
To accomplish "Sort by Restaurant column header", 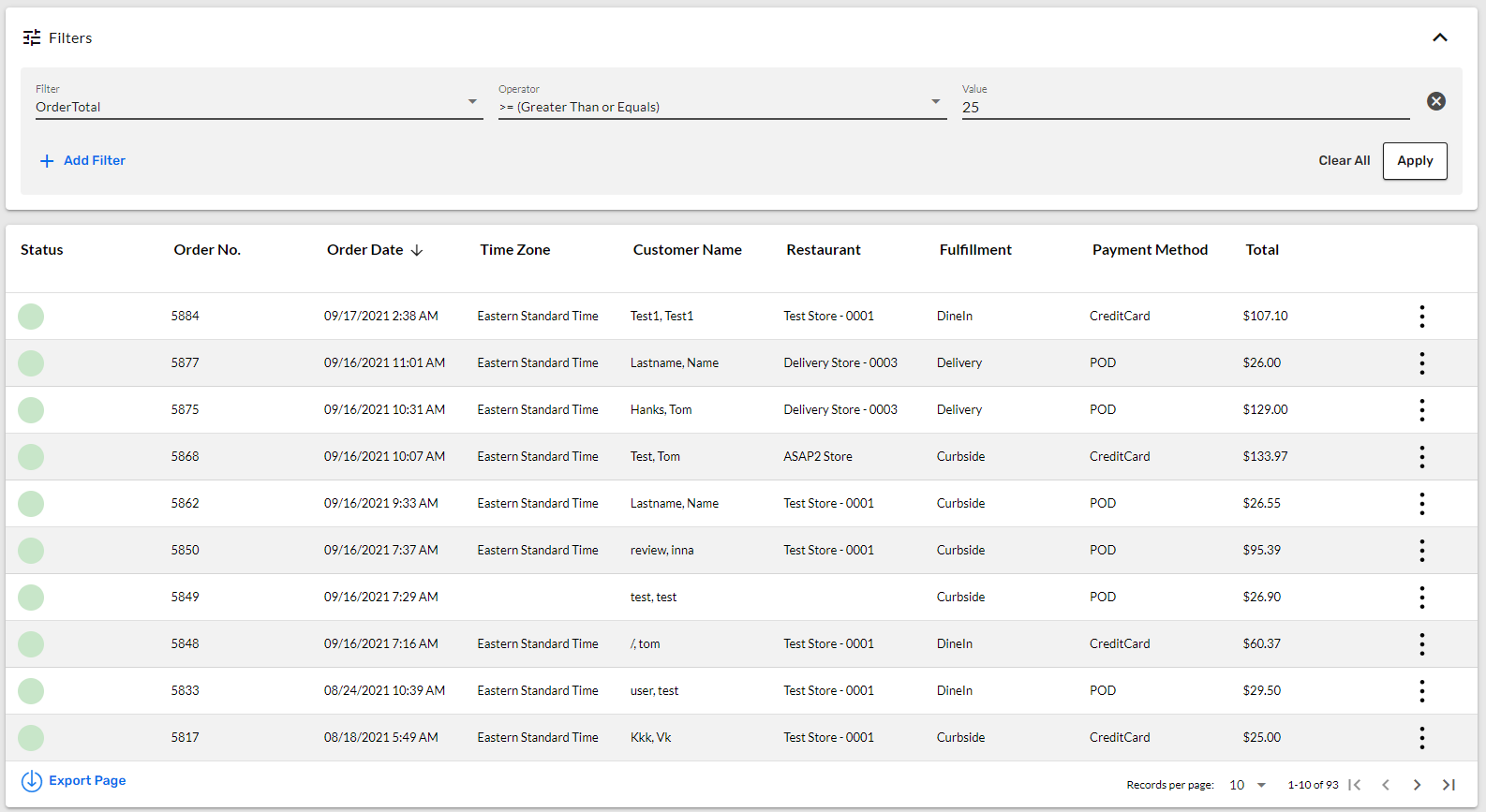I will [x=824, y=250].
